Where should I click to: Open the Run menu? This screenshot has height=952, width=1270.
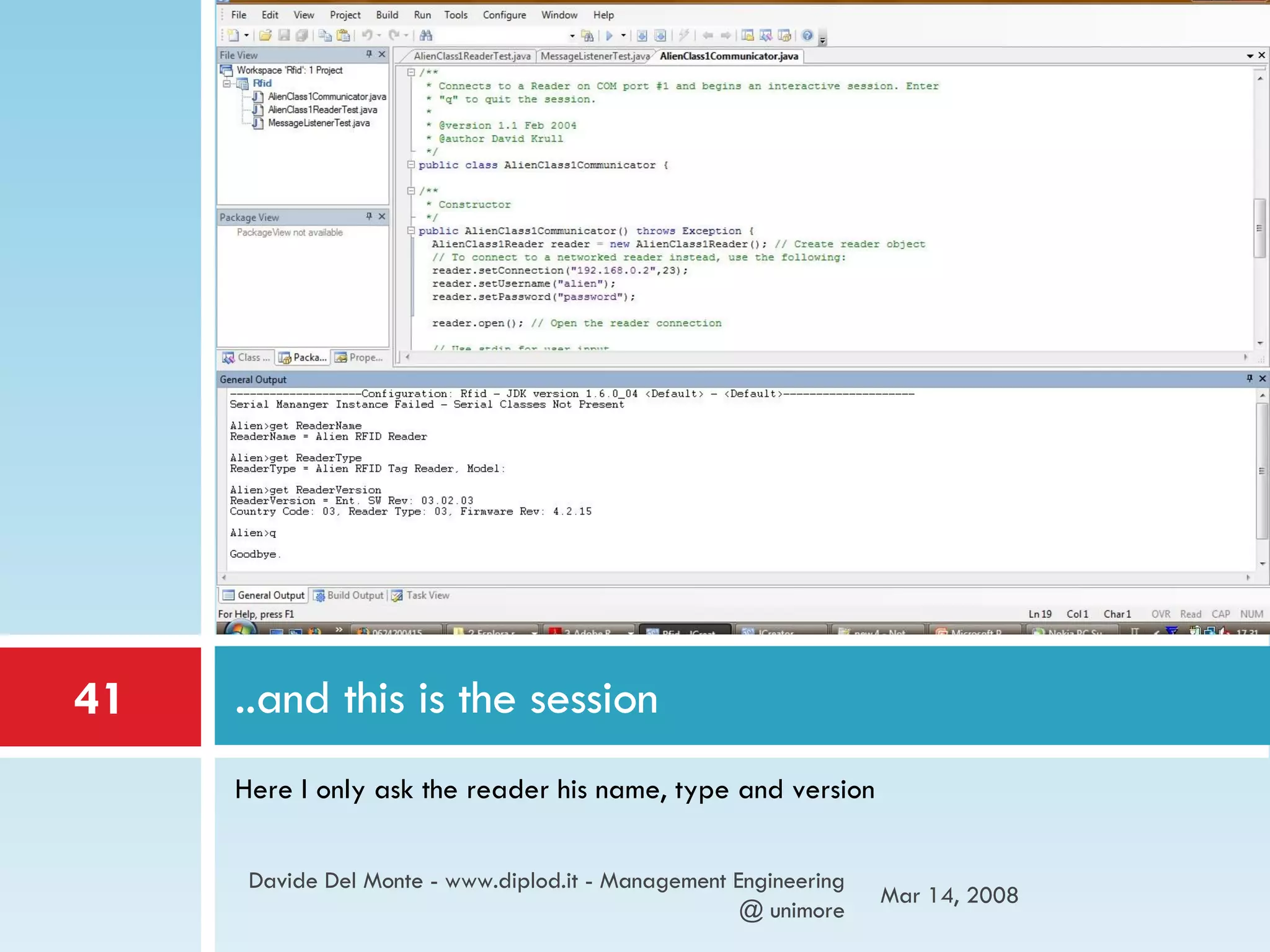coord(422,15)
